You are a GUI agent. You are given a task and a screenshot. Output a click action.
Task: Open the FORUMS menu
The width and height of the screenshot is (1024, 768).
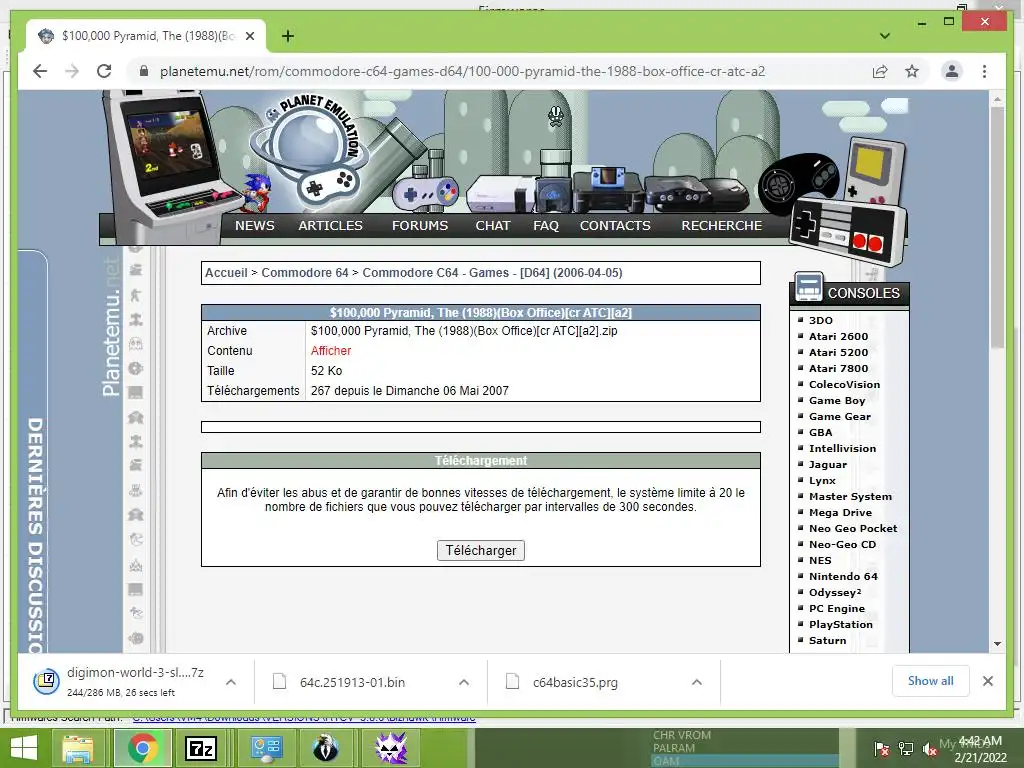[420, 225]
